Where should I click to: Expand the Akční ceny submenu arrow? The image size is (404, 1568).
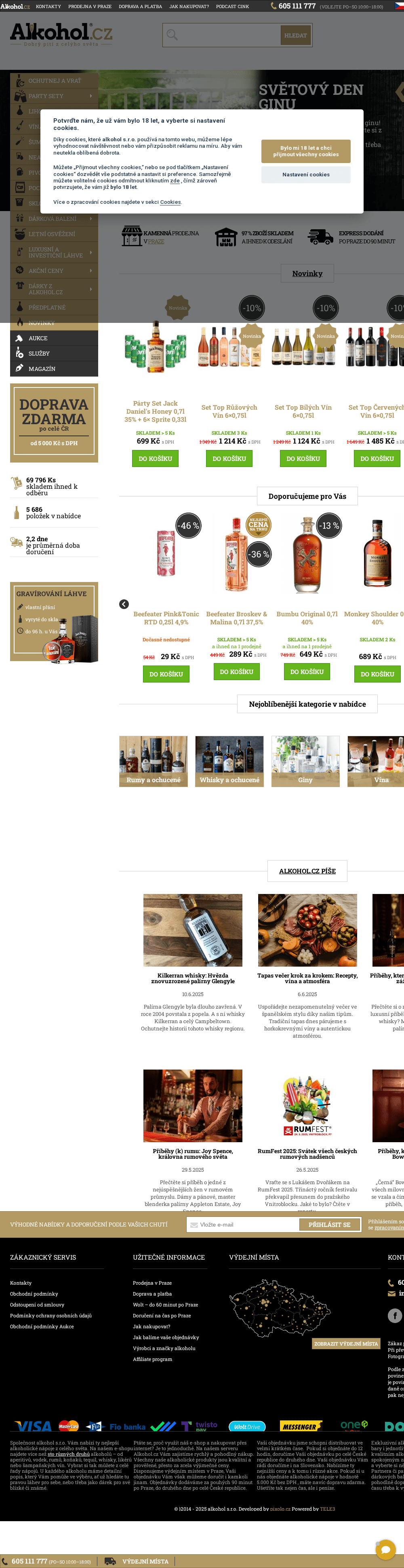tap(91, 270)
